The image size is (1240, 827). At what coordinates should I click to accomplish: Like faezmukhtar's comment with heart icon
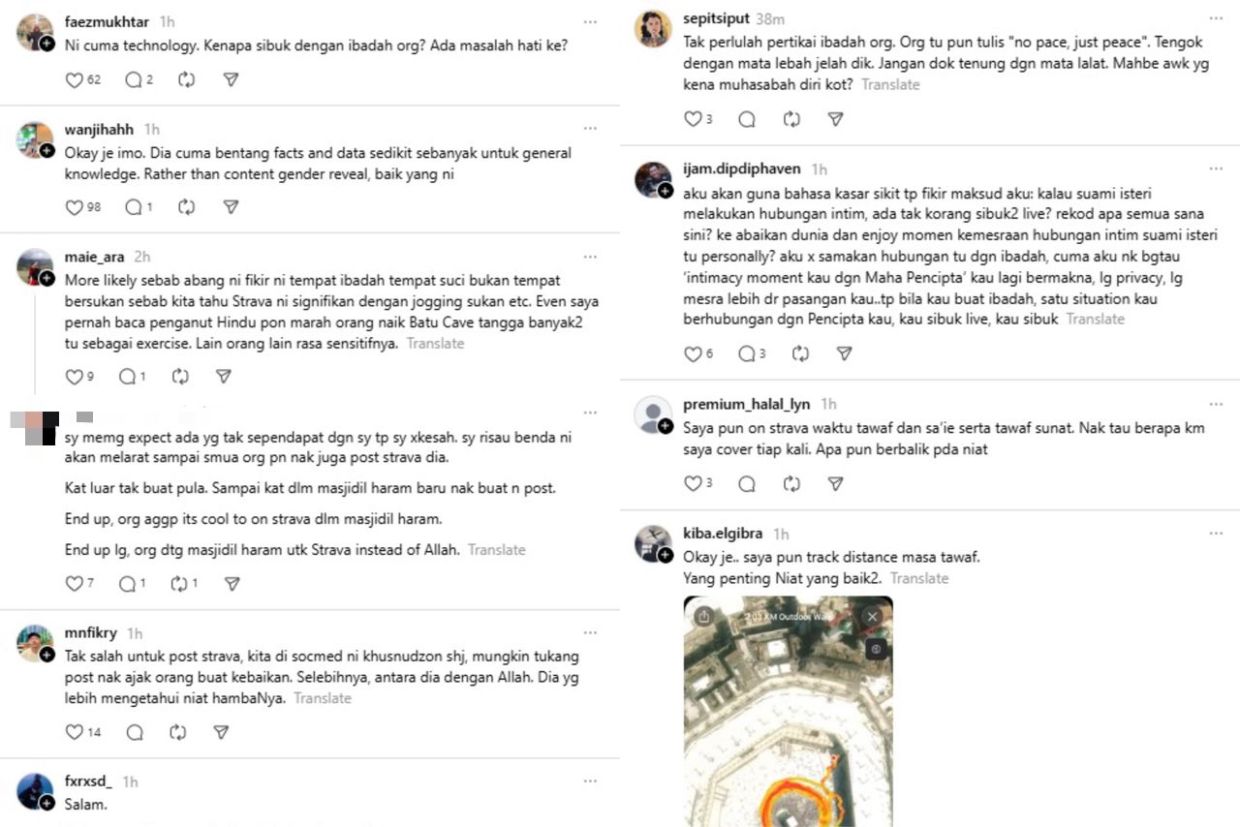(74, 80)
